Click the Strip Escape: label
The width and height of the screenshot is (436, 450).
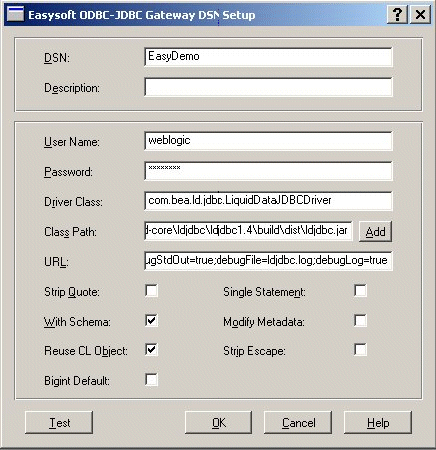click(254, 351)
